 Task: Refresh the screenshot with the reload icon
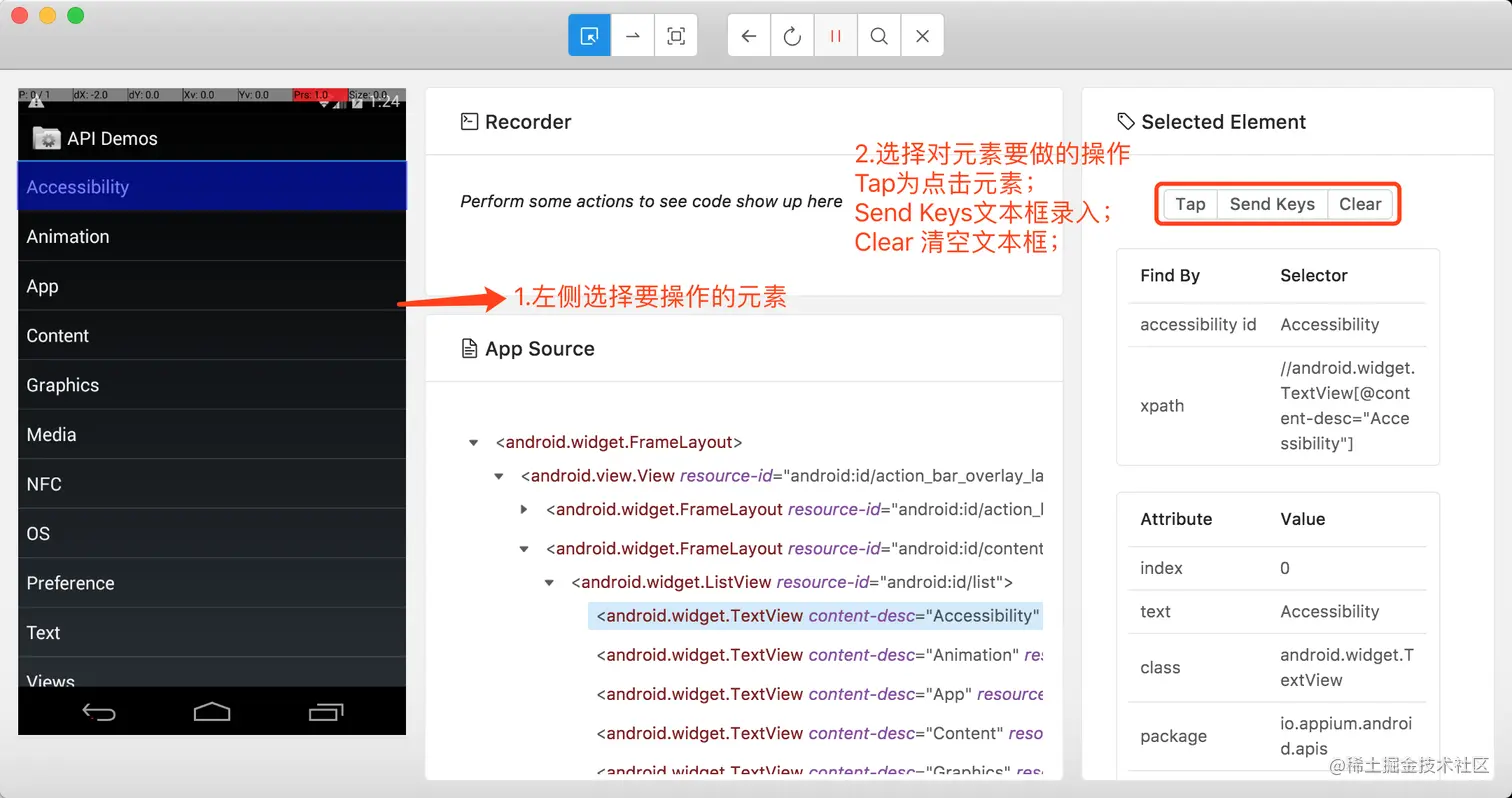(x=792, y=35)
